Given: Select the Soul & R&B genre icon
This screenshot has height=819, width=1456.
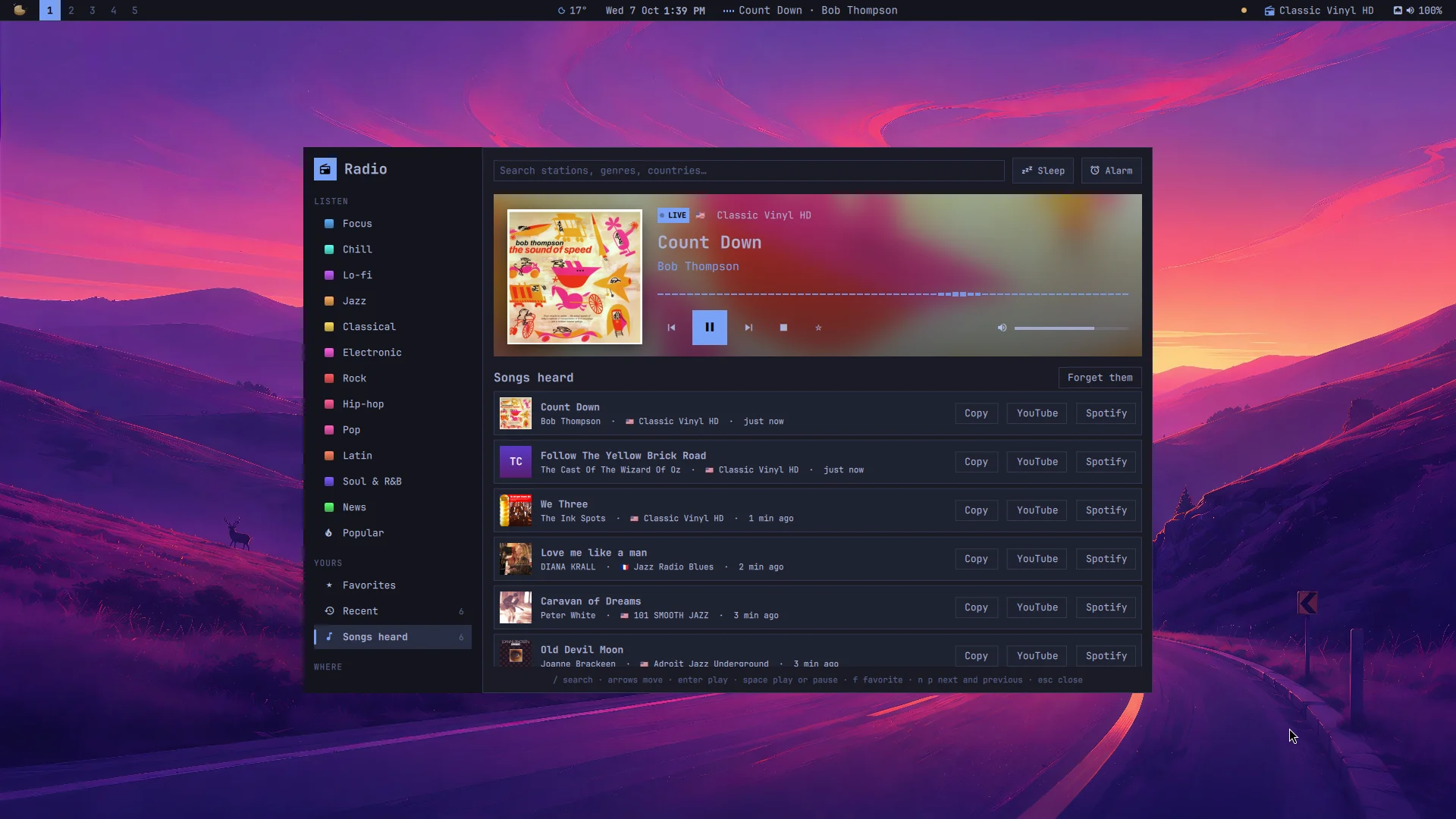Looking at the screenshot, I should tap(329, 482).
